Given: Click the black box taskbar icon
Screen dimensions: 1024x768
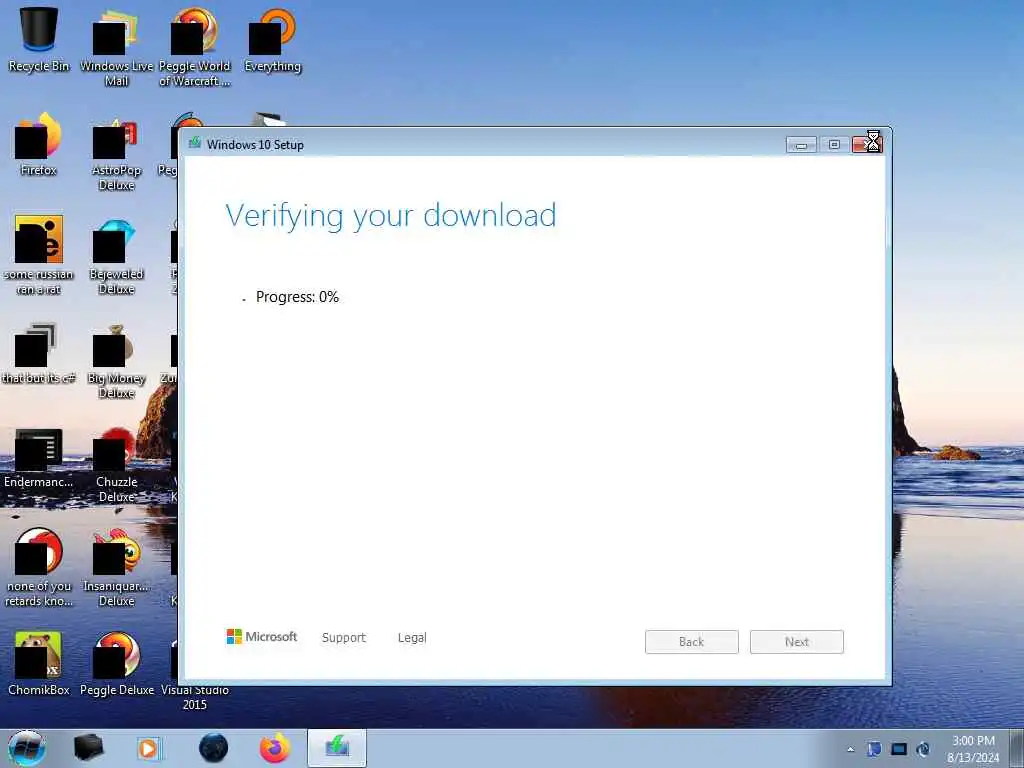Looking at the screenshot, I should pyautogui.click(x=89, y=748).
